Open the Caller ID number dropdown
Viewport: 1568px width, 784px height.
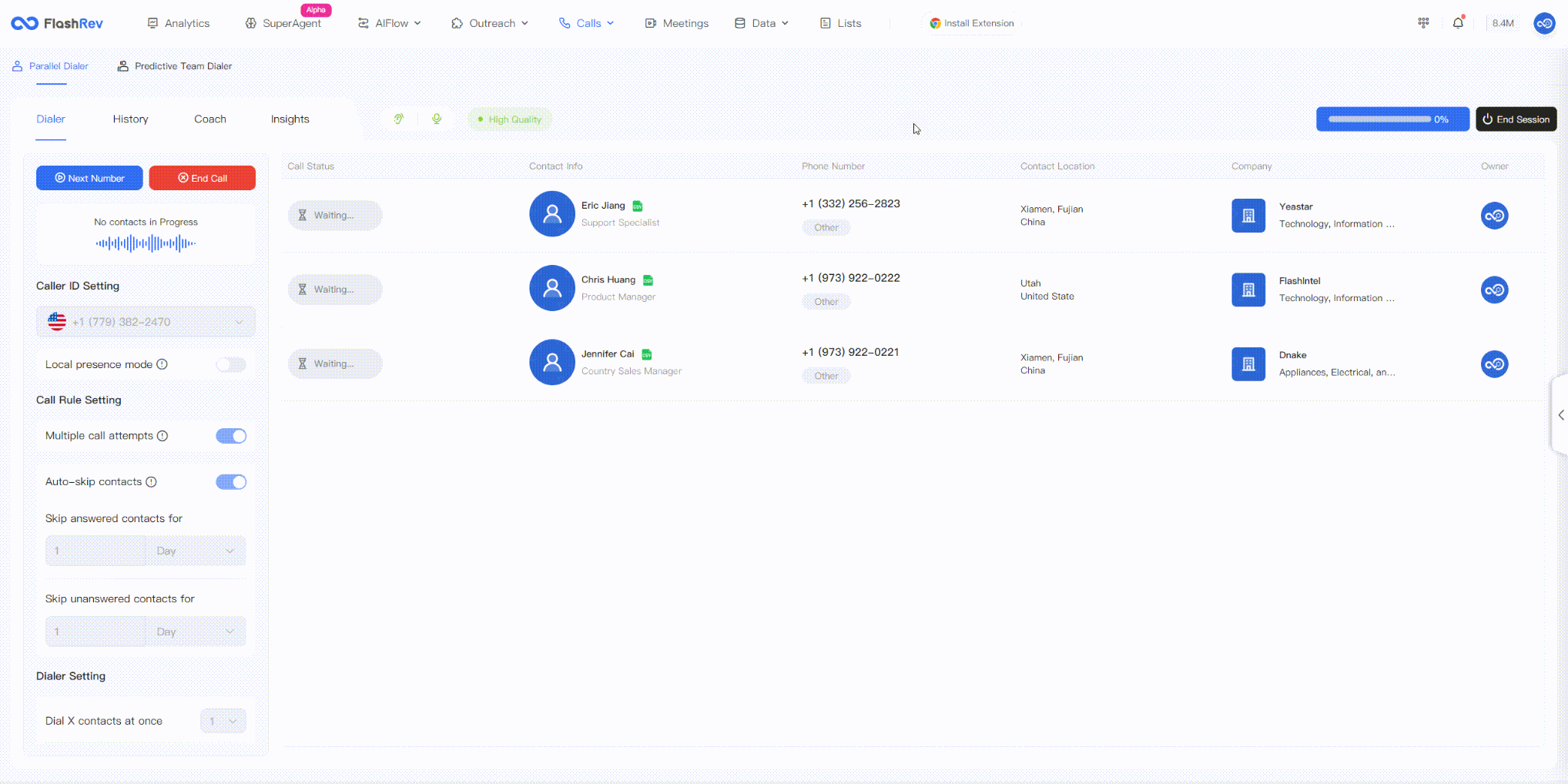146,322
